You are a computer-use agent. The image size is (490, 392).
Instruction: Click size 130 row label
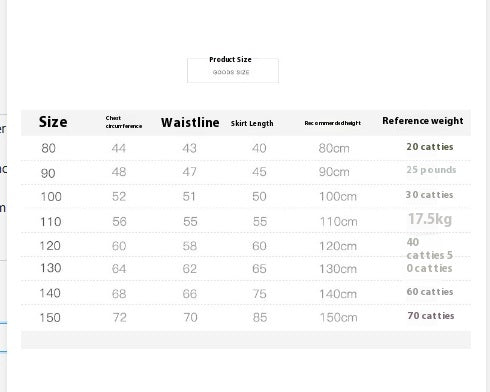(50, 268)
